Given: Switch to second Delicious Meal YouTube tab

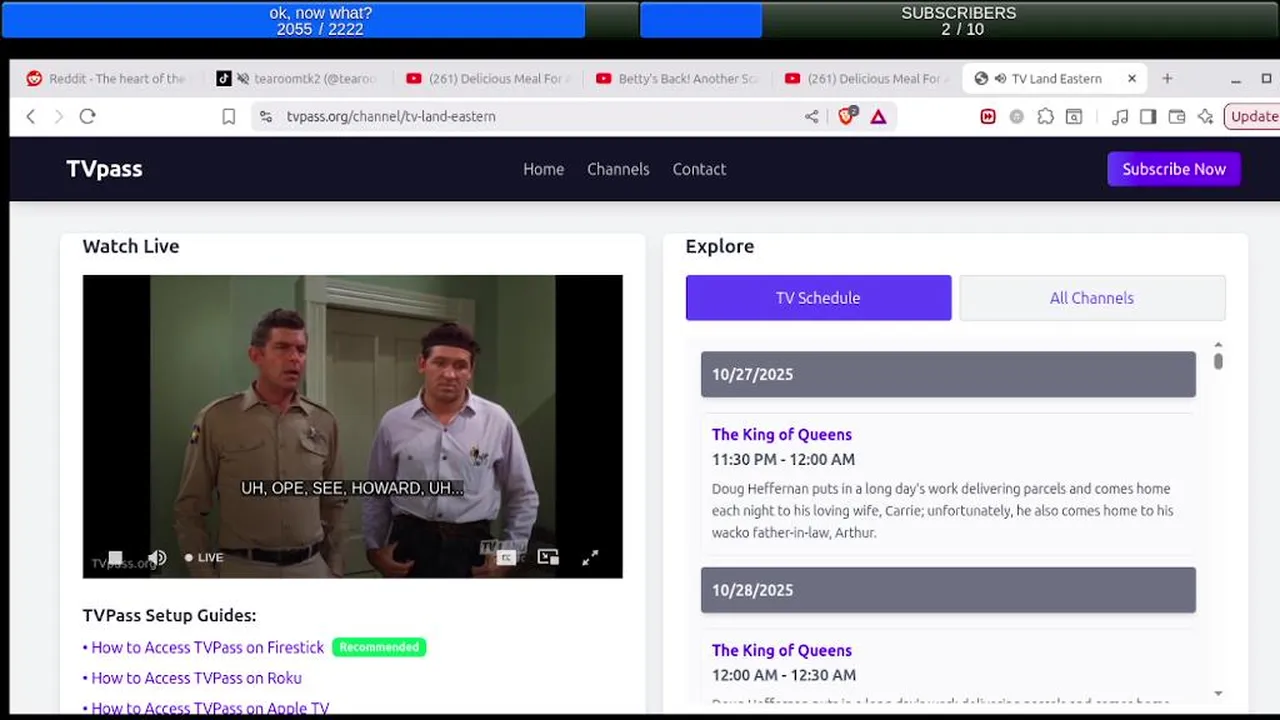Looking at the screenshot, I should (866, 79).
